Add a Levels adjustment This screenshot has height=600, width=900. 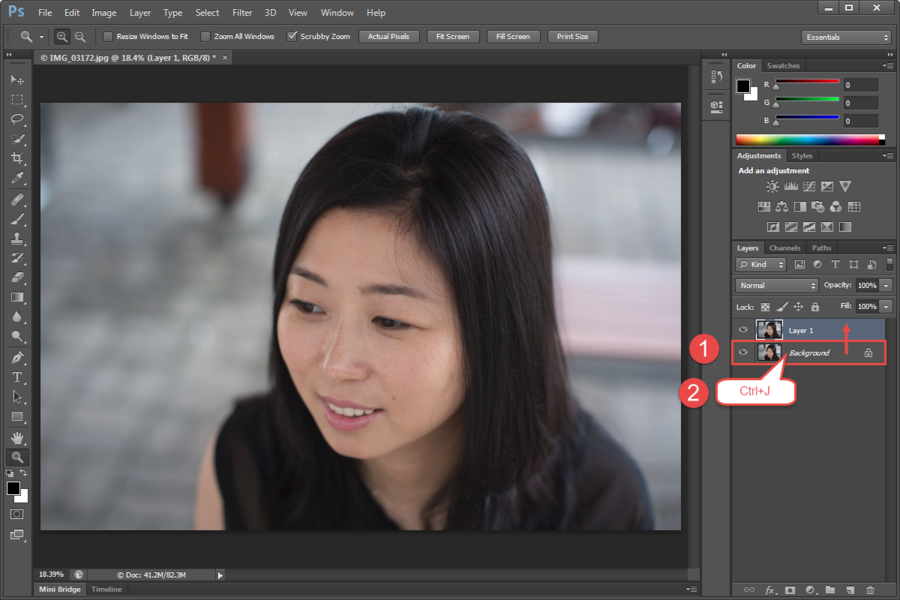coord(791,187)
